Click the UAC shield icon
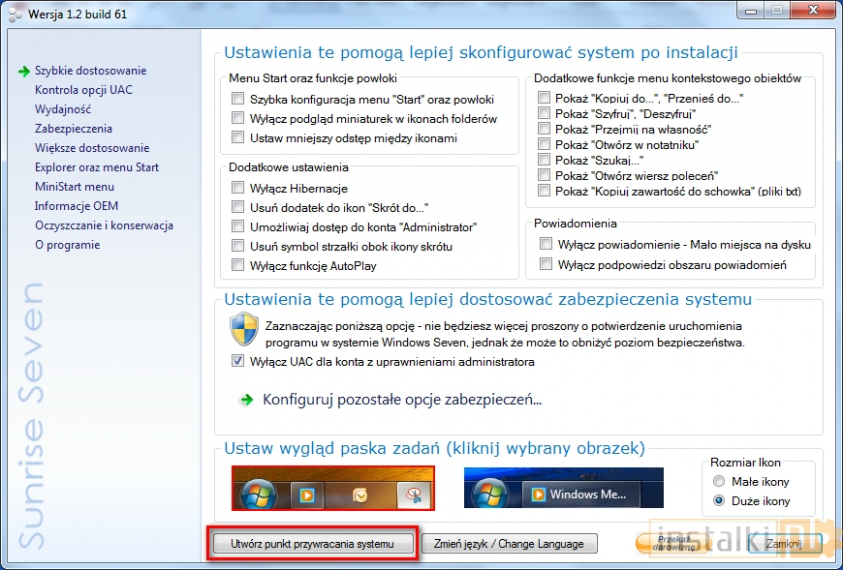The width and height of the screenshot is (843, 570). (244, 329)
